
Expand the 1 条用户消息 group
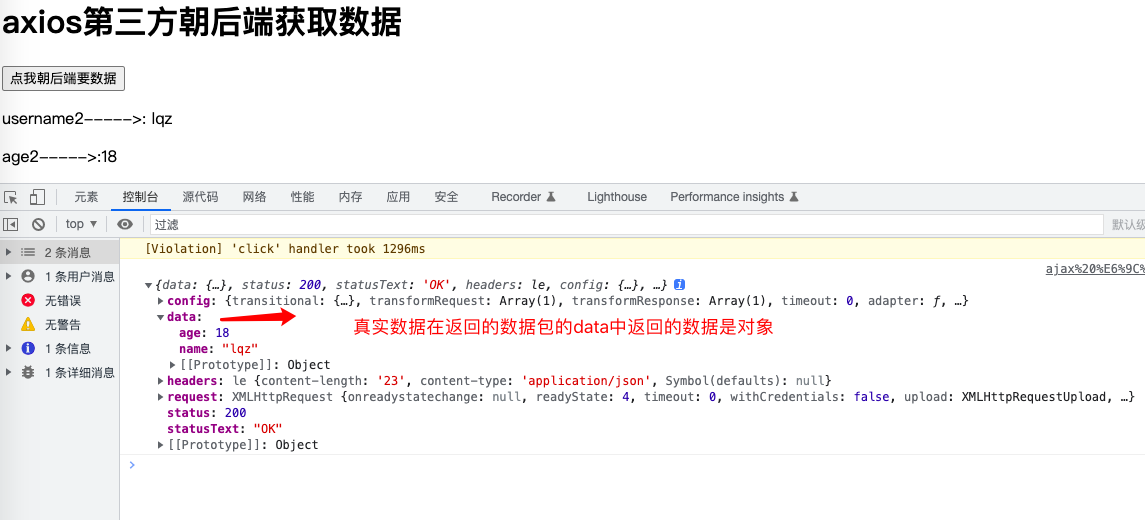pos(8,276)
